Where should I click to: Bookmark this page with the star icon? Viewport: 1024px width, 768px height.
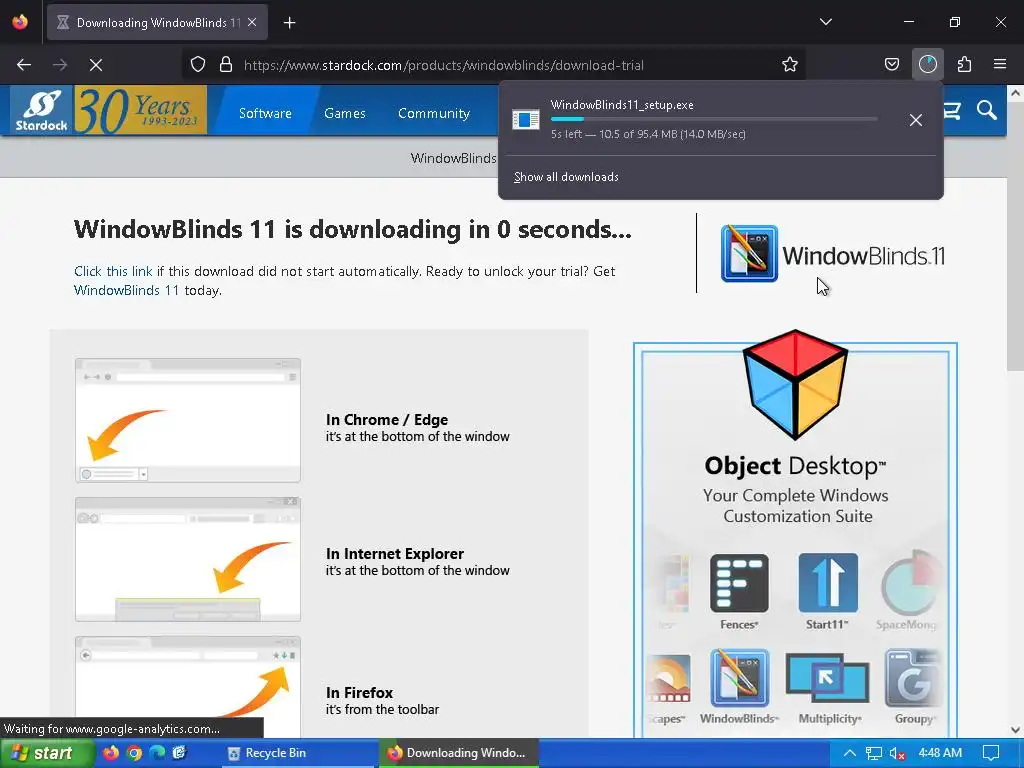[790, 65]
